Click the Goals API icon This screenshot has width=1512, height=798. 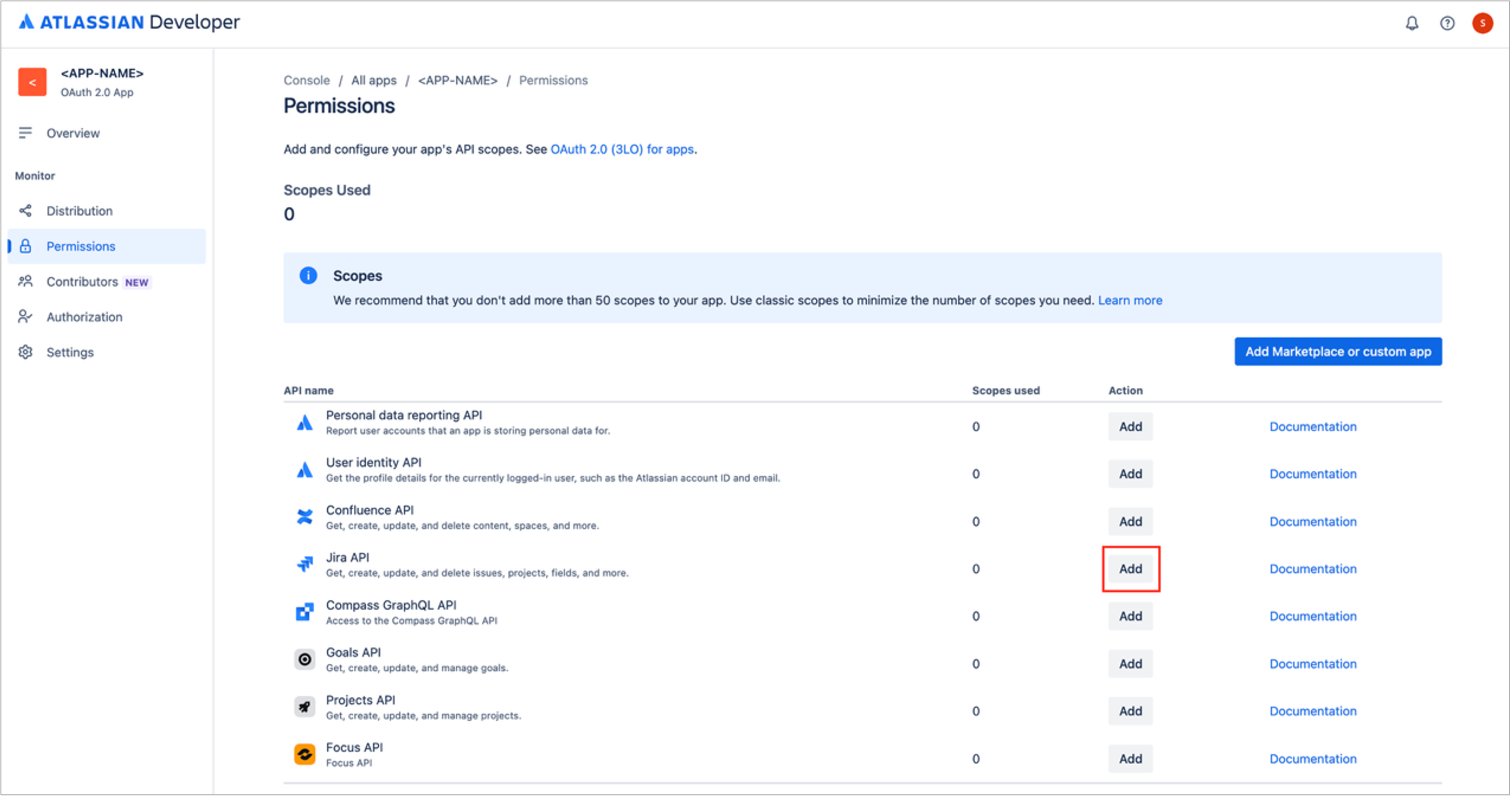pos(305,660)
